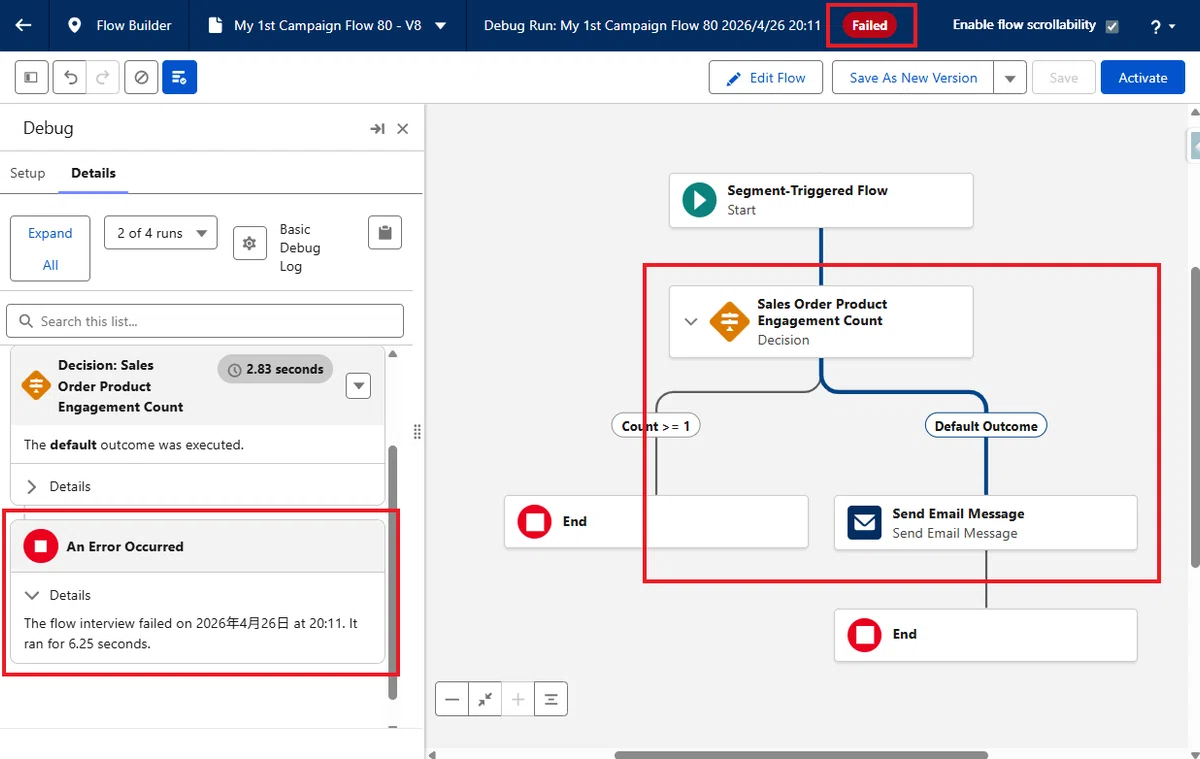This screenshot has height=759, width=1200.
Task: Open the auto-layout canvas control icon
Action: click(551, 699)
